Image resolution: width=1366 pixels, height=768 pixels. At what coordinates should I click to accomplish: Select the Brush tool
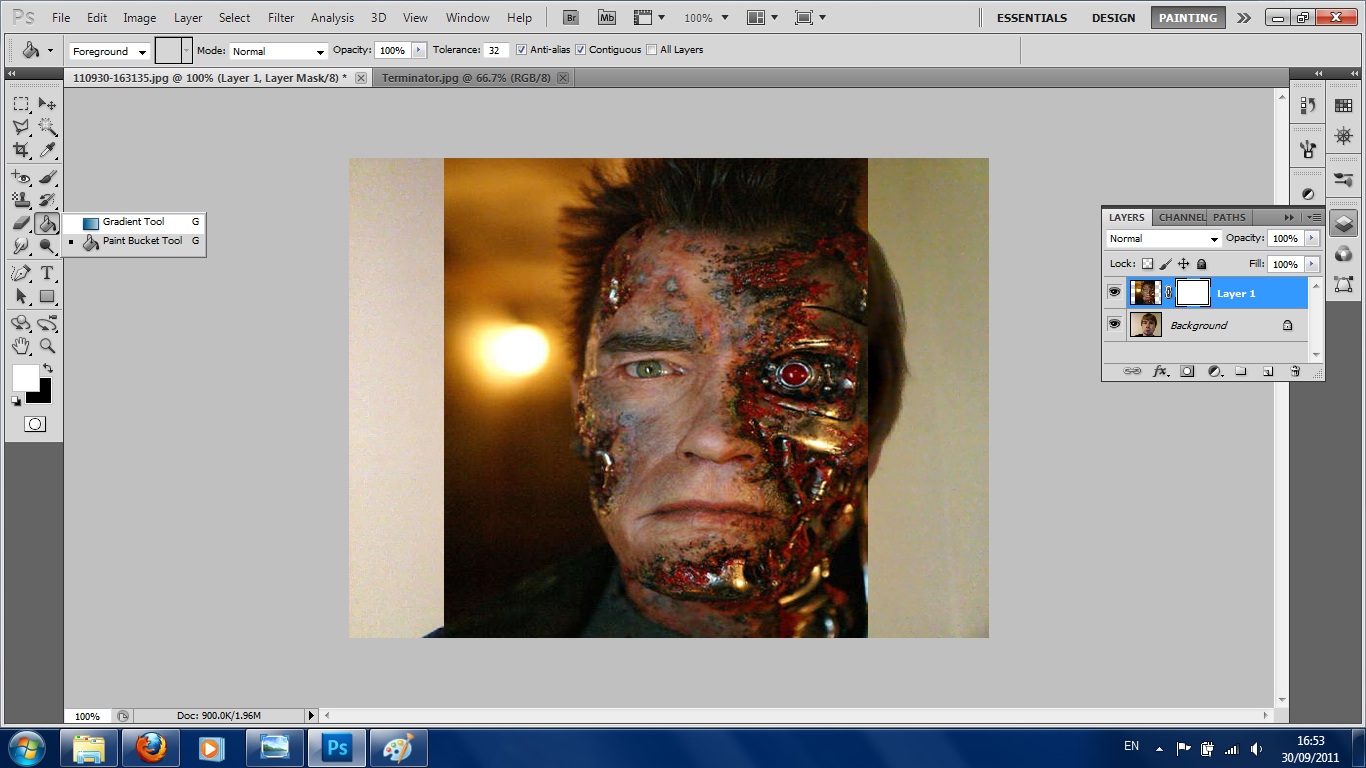tap(47, 177)
